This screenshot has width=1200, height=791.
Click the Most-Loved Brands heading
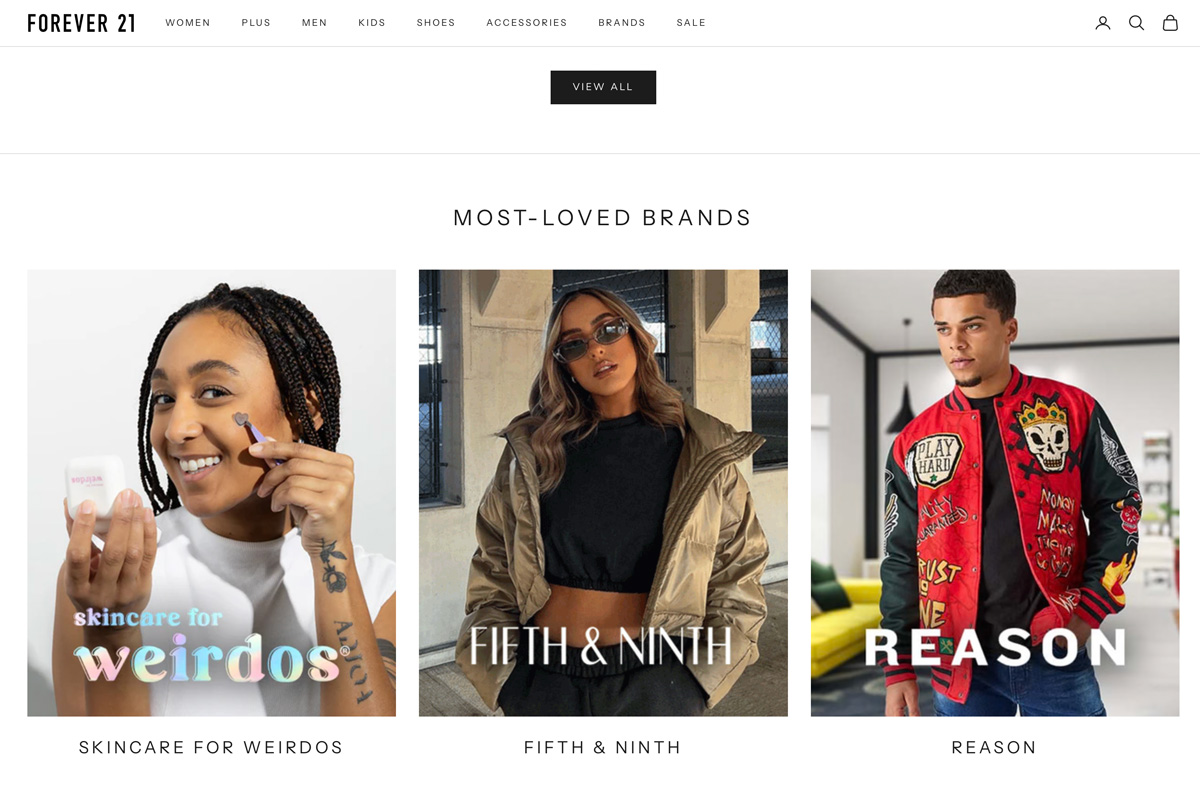(603, 218)
